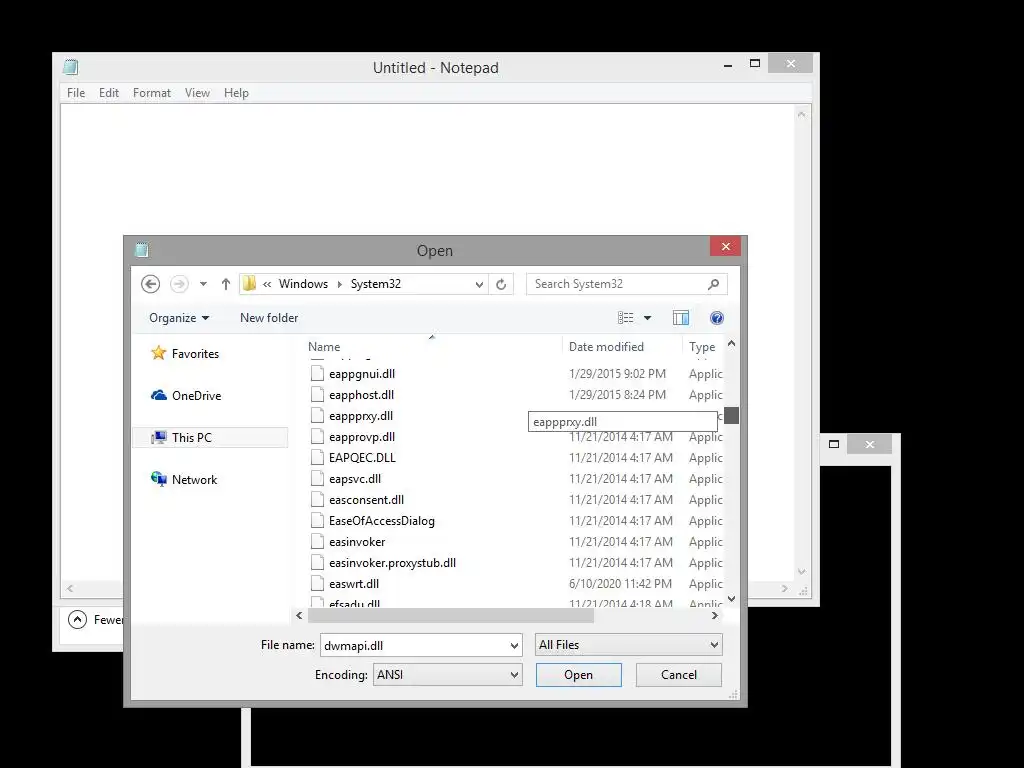Viewport: 1024px width, 768px height.
Task: Click the Search System32 box
Action: point(616,284)
